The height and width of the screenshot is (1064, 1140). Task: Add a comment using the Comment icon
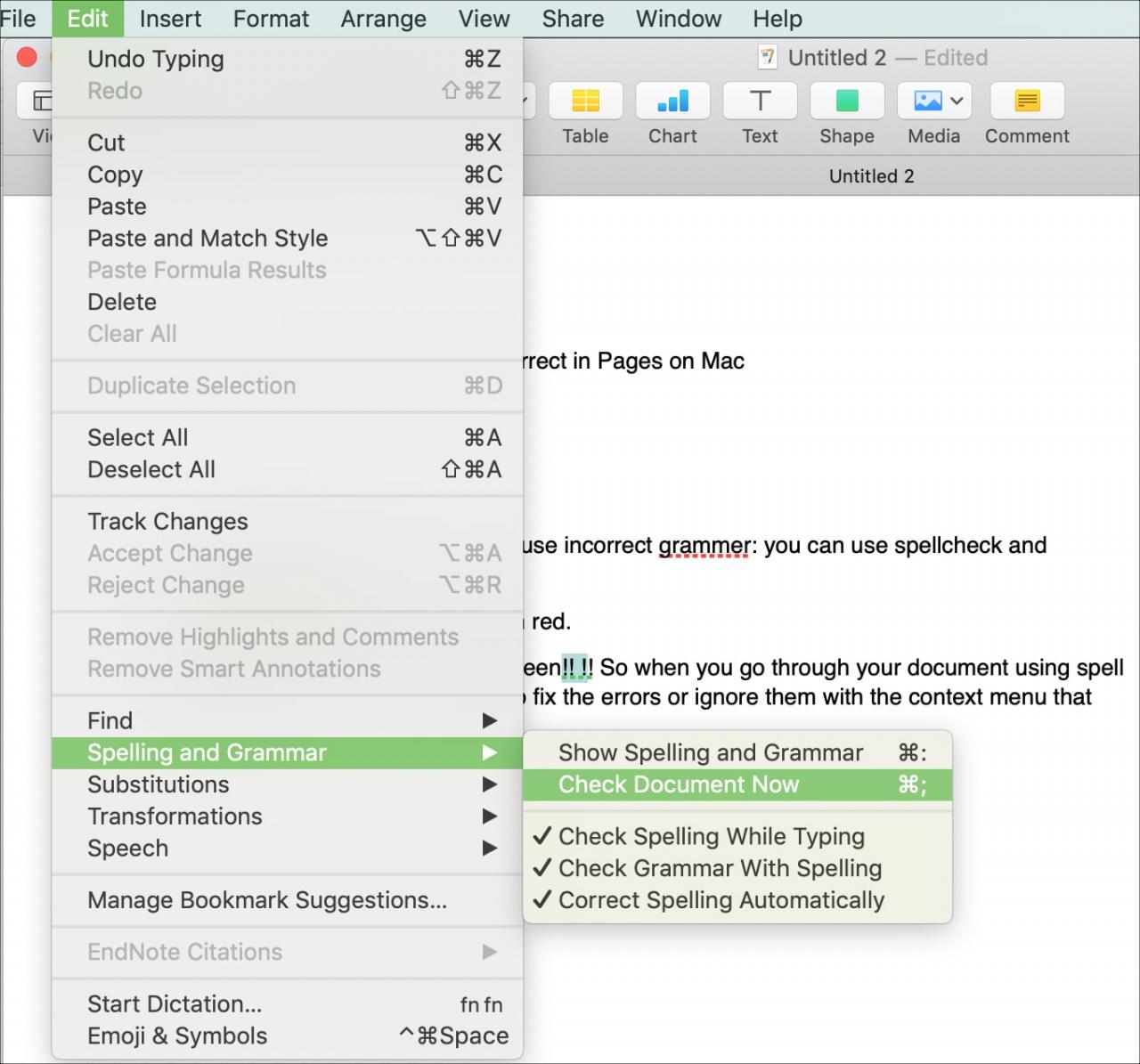click(x=1027, y=101)
